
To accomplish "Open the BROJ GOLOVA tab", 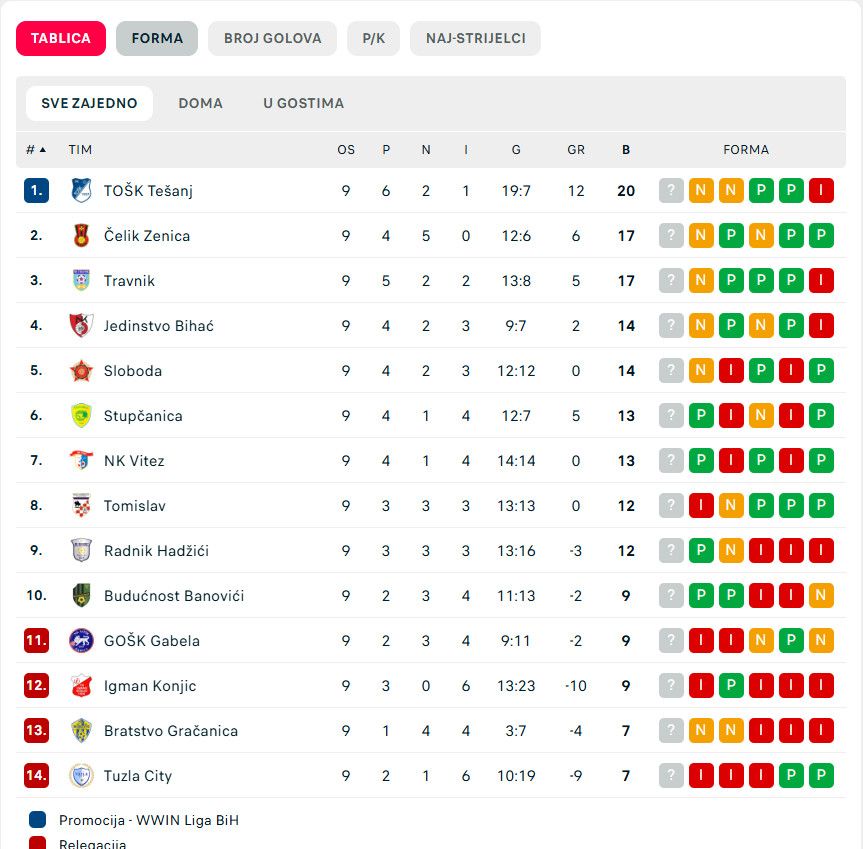I will tap(273, 38).
